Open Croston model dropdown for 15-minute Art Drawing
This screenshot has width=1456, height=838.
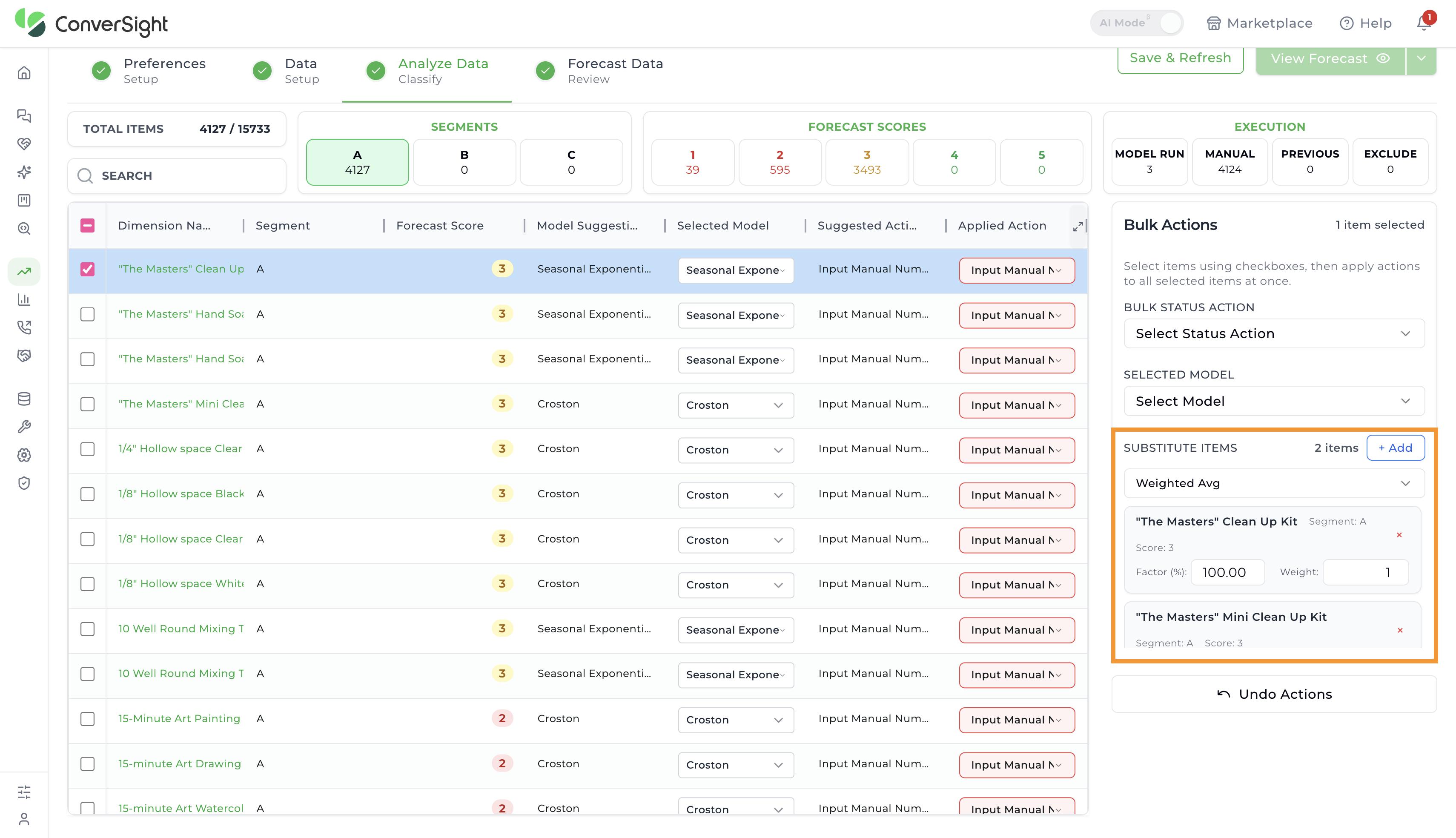(x=736, y=765)
